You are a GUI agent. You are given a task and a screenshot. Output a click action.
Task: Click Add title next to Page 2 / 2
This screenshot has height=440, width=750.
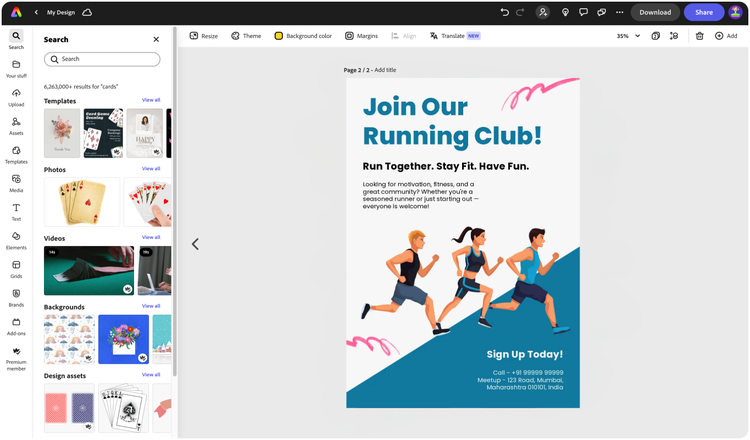385,70
